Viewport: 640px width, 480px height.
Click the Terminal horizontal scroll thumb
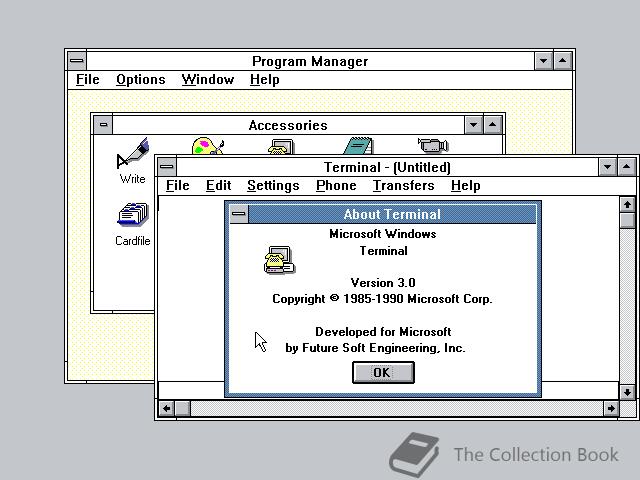click(183, 409)
